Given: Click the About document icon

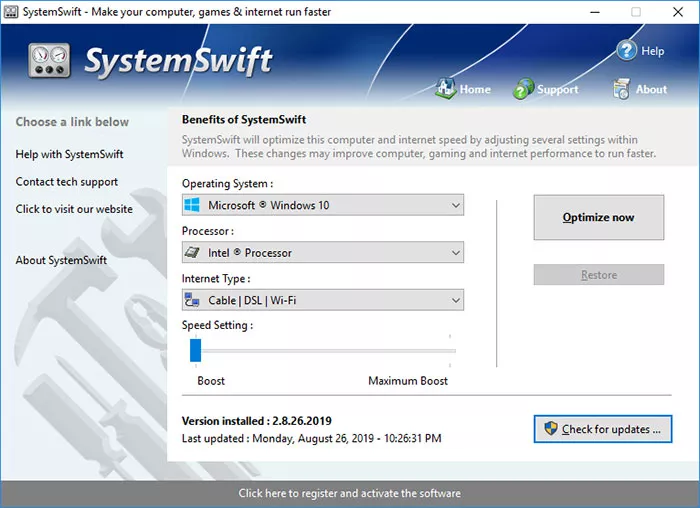Looking at the screenshot, I should click(621, 88).
